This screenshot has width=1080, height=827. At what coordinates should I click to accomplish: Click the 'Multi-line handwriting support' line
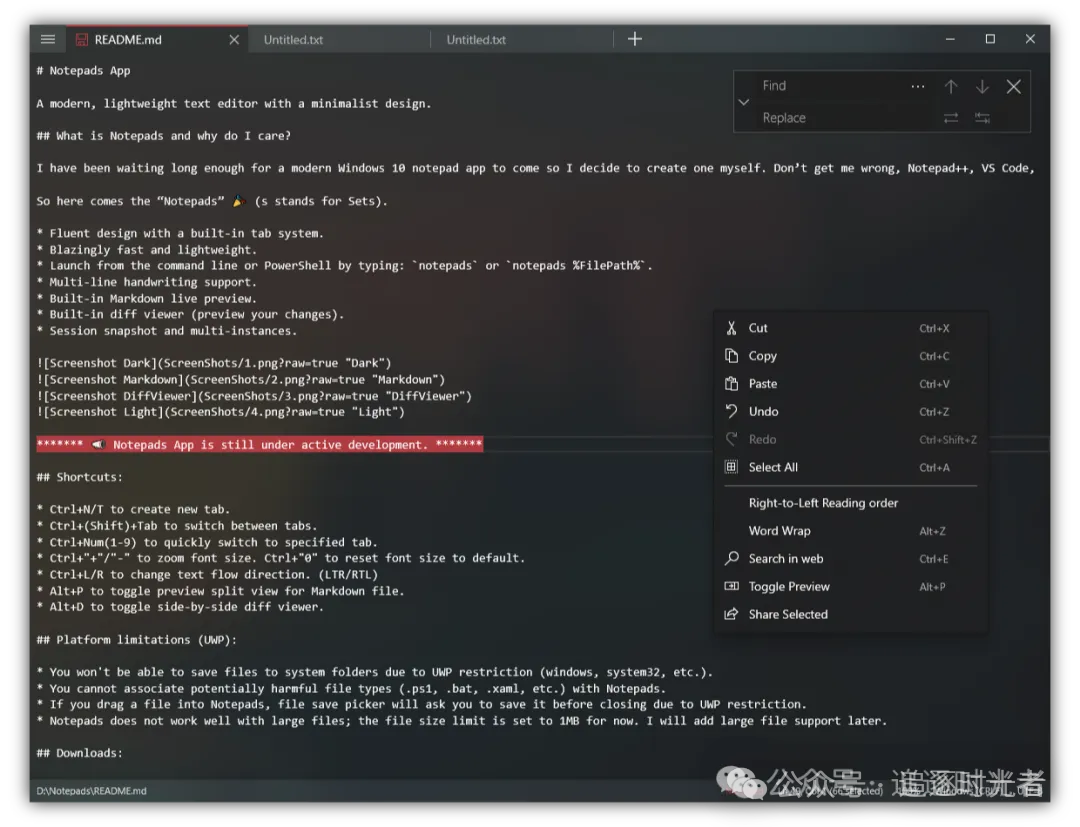point(147,282)
